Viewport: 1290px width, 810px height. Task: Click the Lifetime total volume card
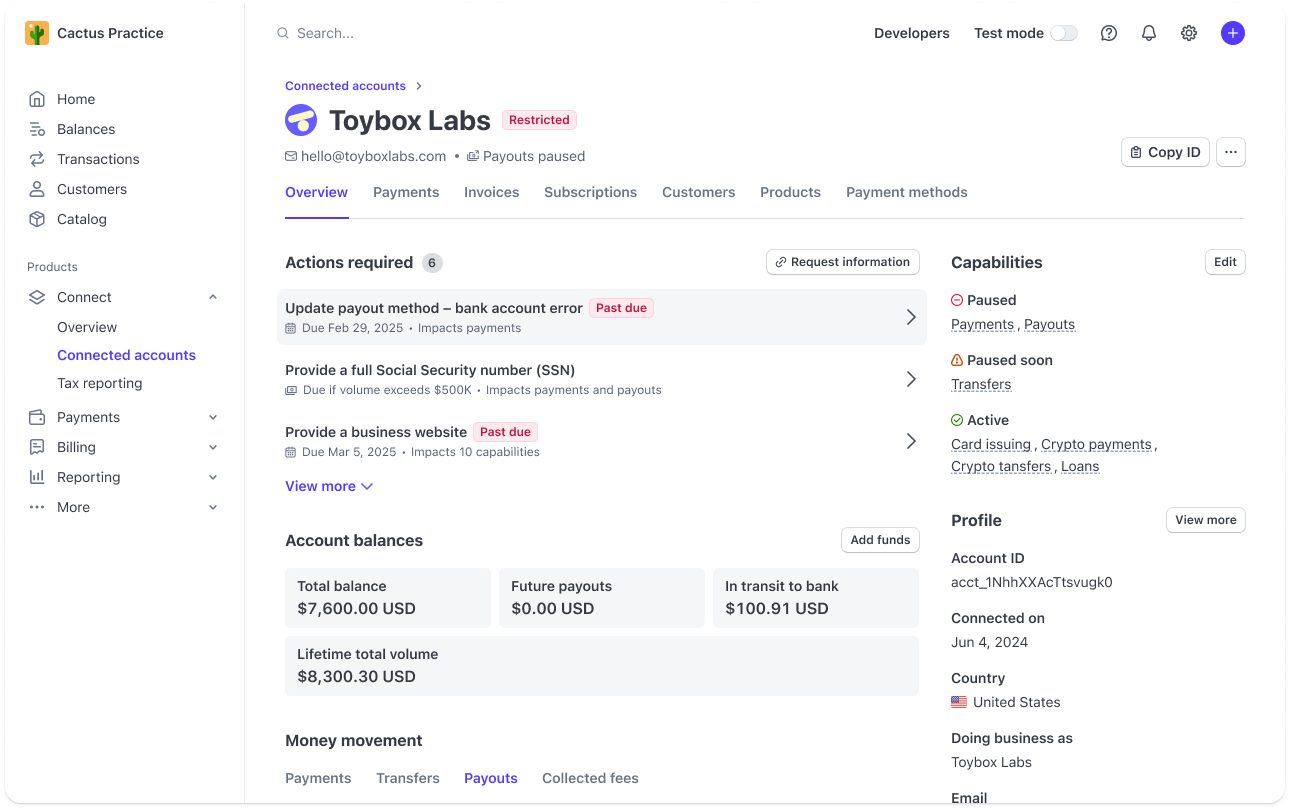coord(602,666)
